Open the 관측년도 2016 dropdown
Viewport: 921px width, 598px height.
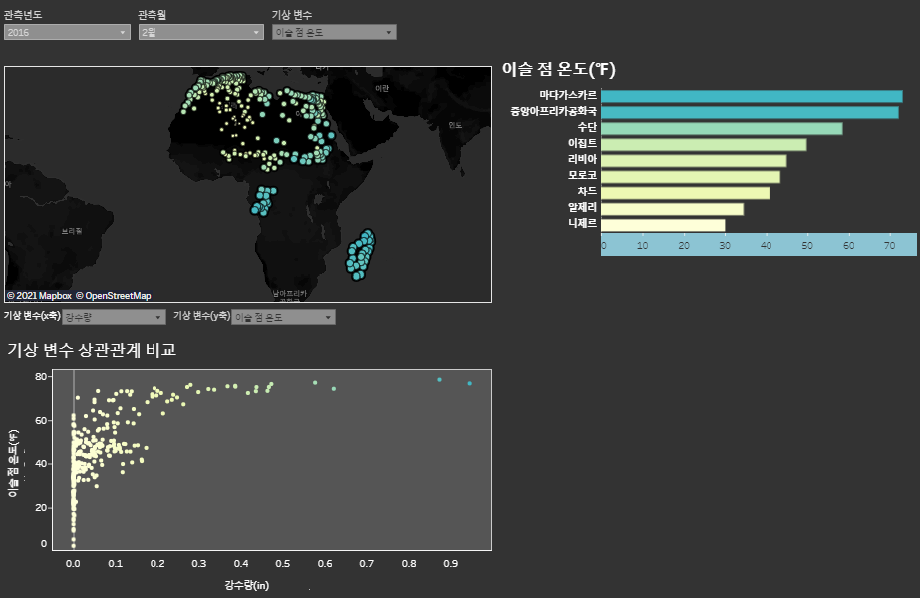(x=67, y=32)
